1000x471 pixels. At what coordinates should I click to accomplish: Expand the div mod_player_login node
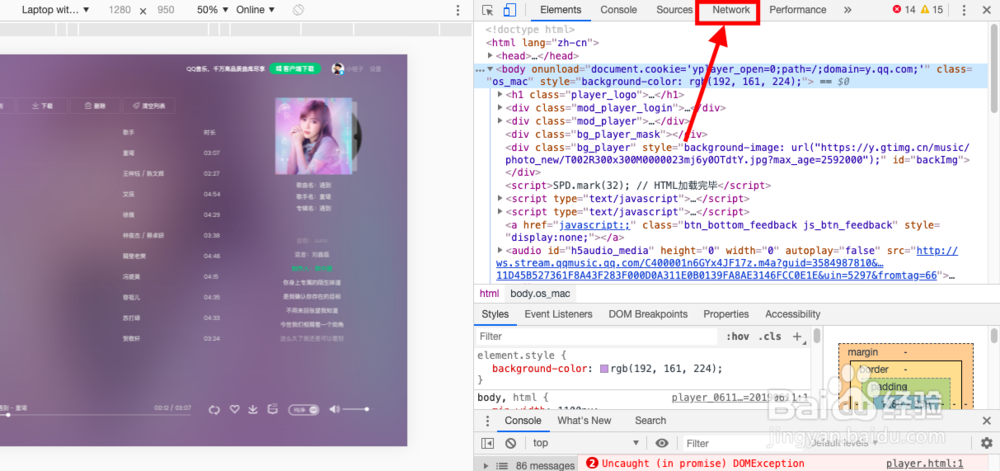coord(501,108)
